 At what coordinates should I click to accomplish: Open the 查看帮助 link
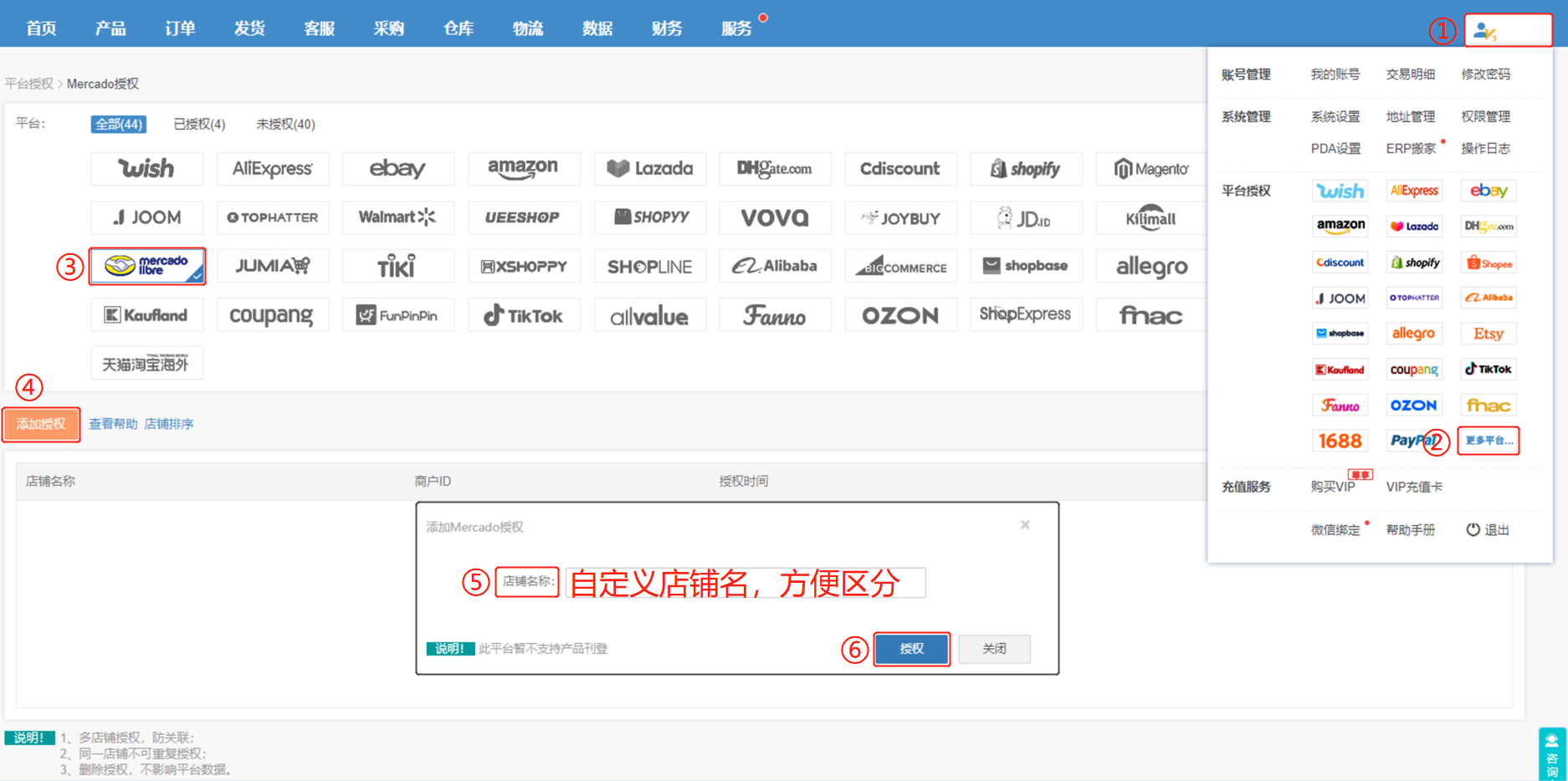[113, 424]
